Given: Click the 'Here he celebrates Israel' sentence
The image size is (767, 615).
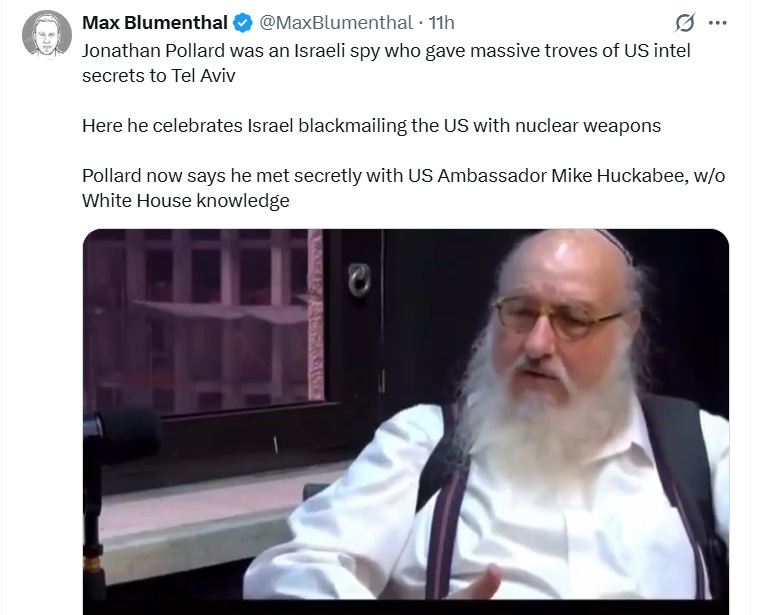Looking at the screenshot, I should point(371,126).
